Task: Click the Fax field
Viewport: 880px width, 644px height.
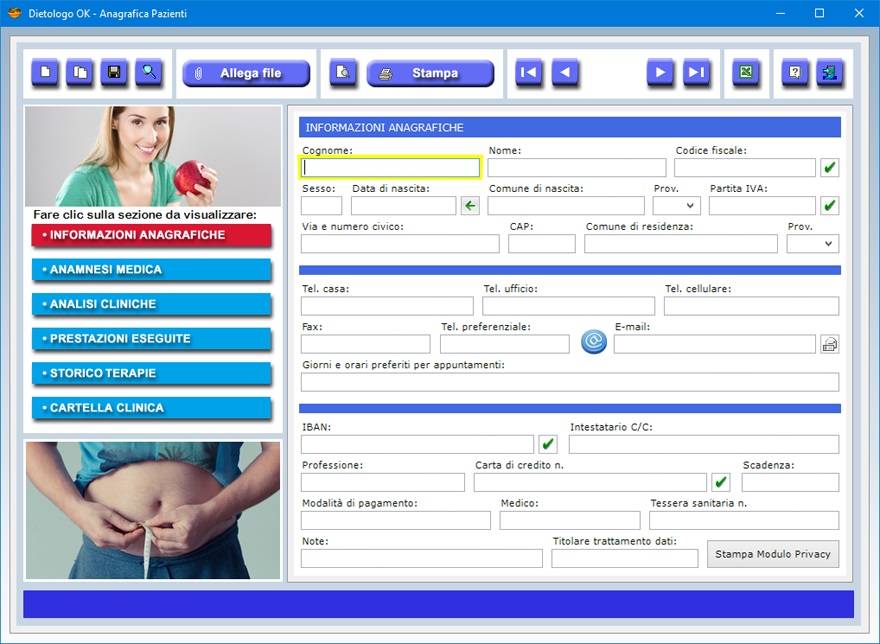Action: pyautogui.click(x=365, y=344)
